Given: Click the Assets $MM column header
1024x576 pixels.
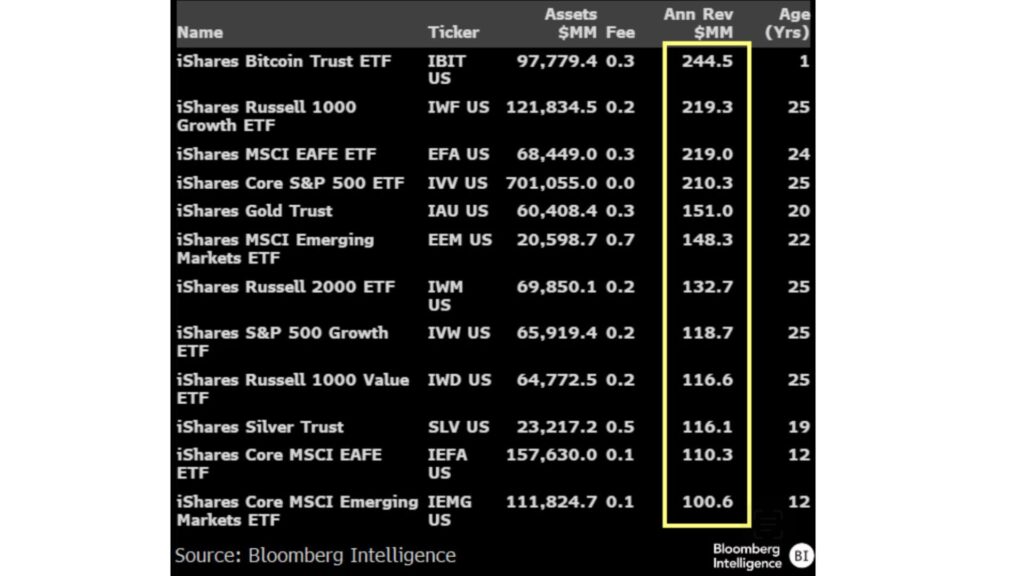Looking at the screenshot, I should [x=570, y=23].
